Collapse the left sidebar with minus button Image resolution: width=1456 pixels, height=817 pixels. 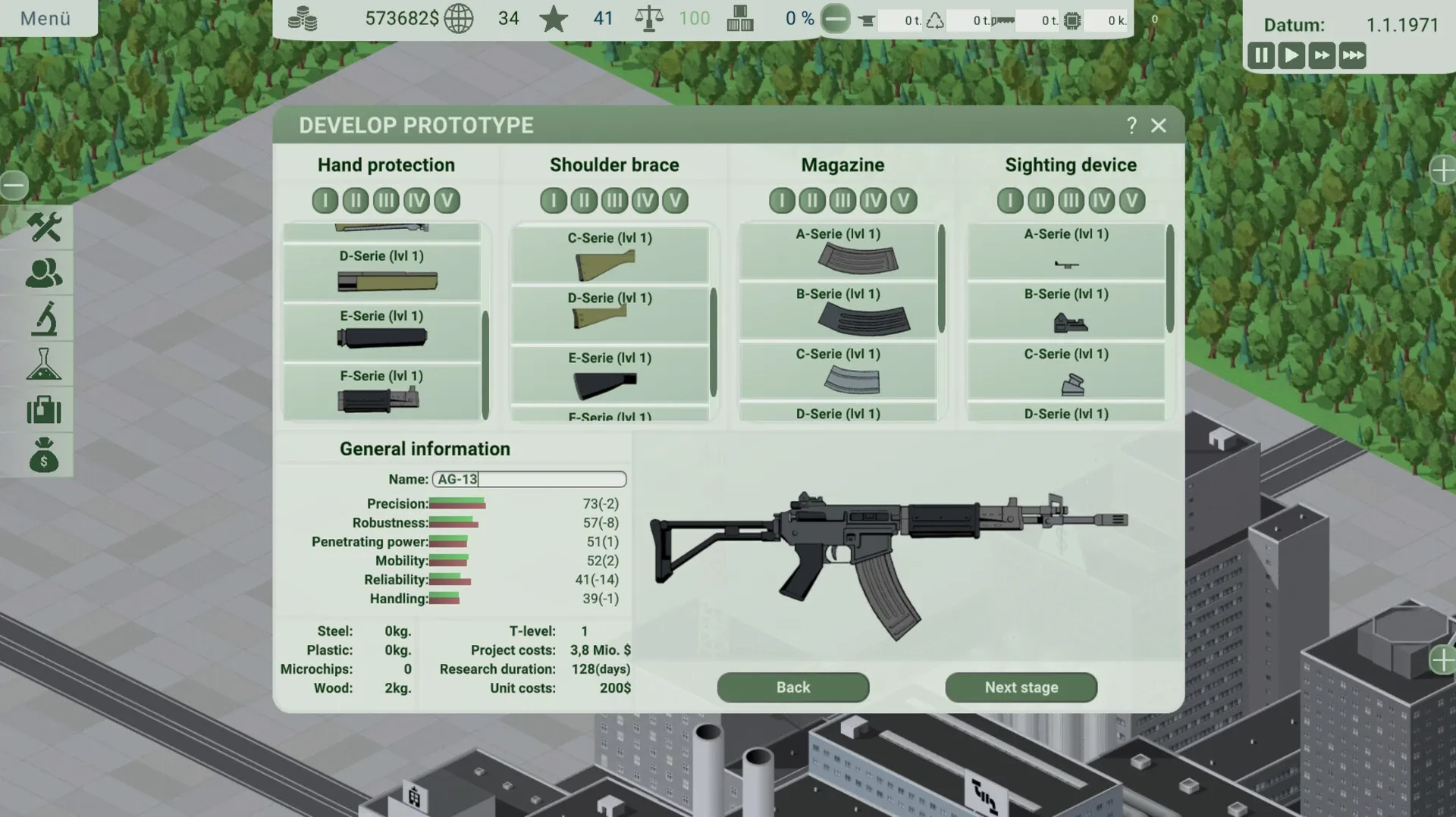tap(14, 186)
